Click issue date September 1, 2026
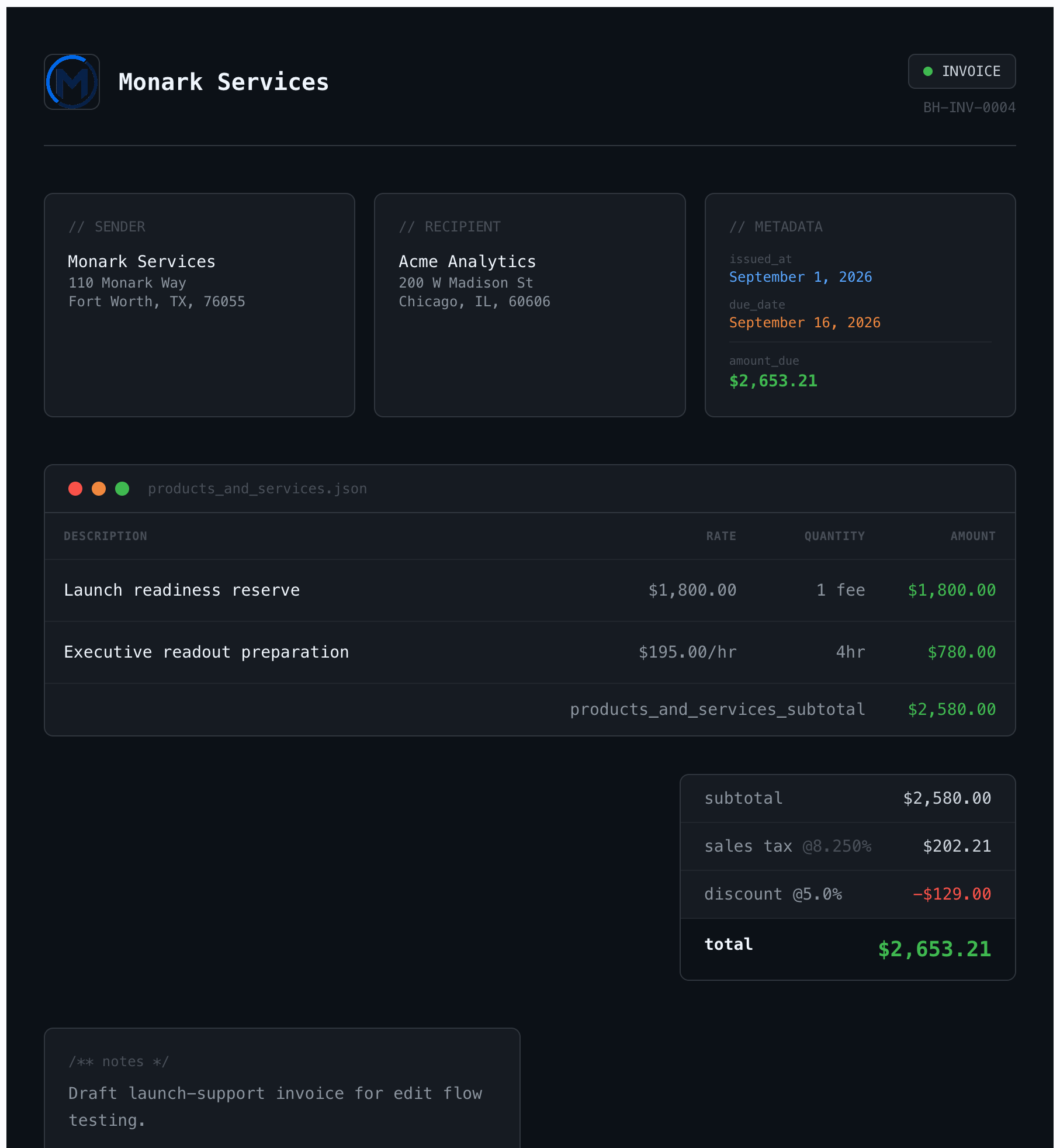The width and height of the screenshot is (1060, 1148). [800, 277]
